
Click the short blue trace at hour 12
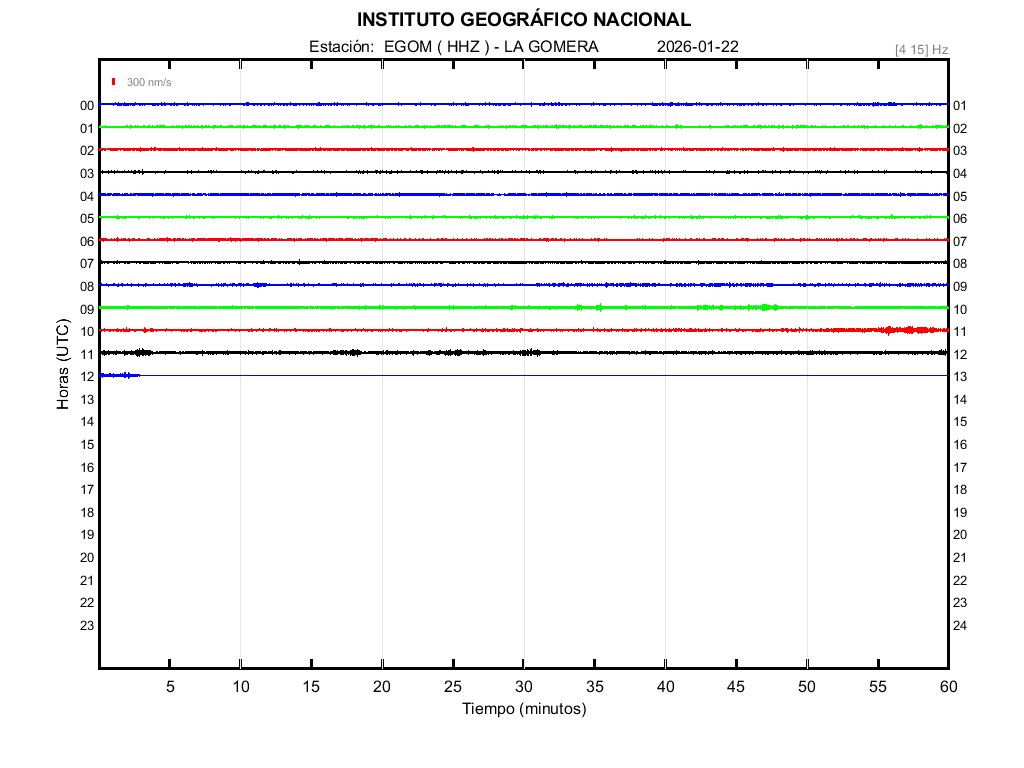point(120,375)
